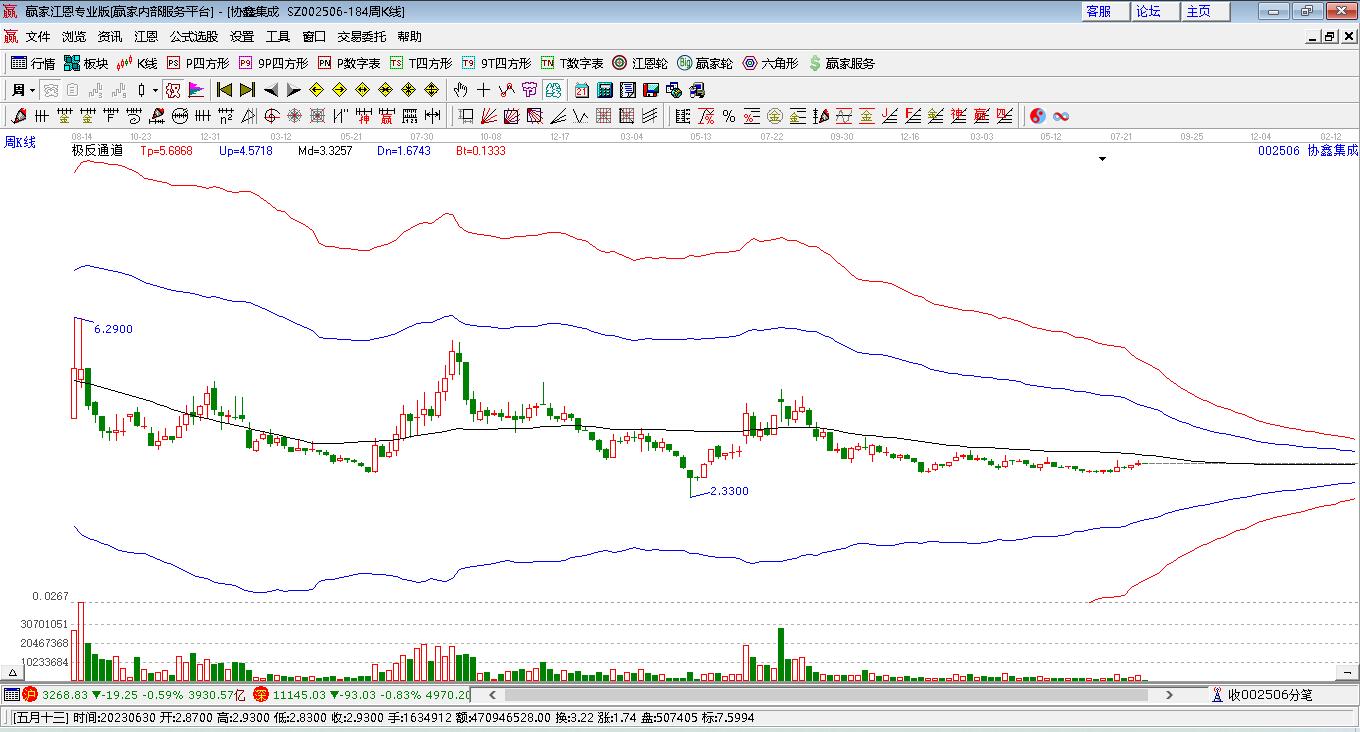
Task: Select the 六角形 hexagon tool
Action: point(769,63)
